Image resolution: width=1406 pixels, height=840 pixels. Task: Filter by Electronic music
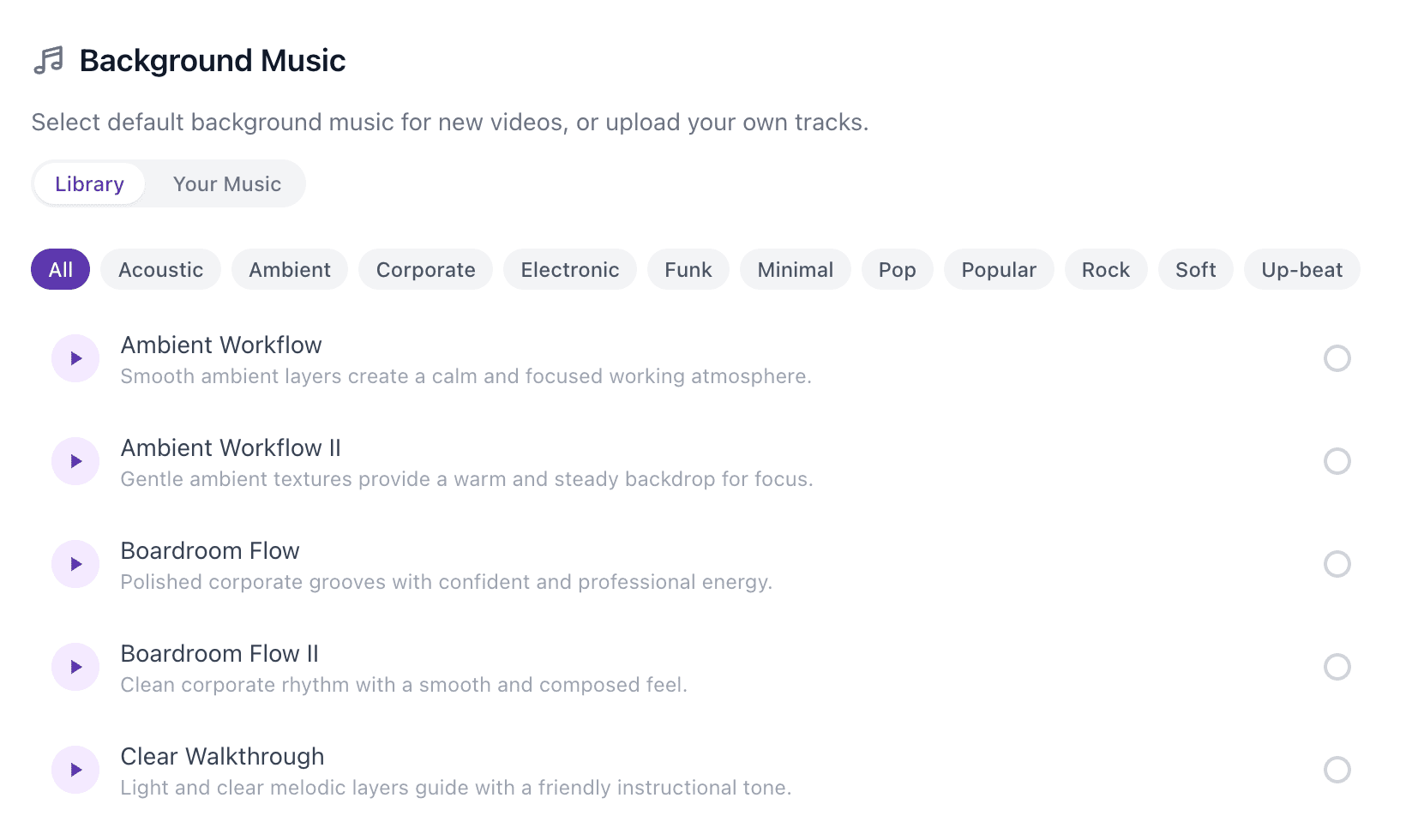click(x=569, y=269)
